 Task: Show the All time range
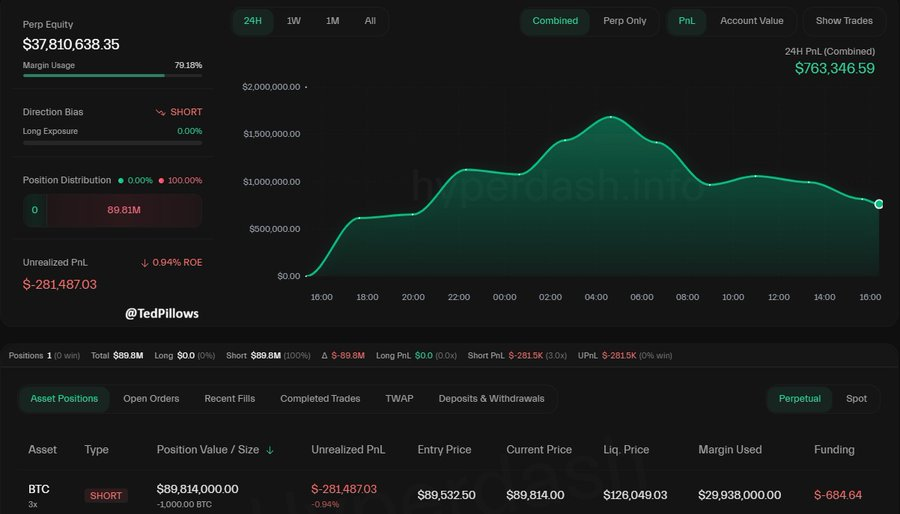pos(370,21)
